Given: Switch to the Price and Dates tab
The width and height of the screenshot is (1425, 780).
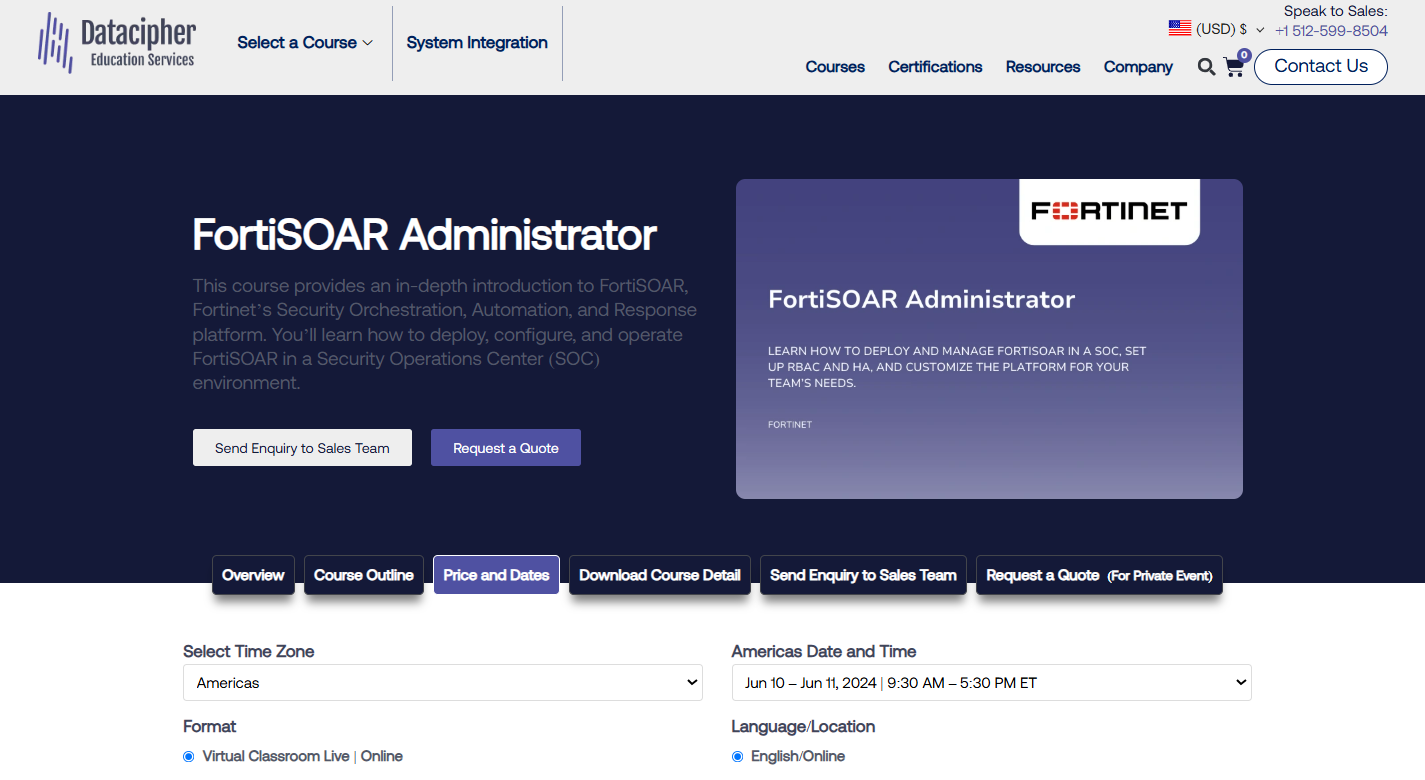Looking at the screenshot, I should tap(496, 575).
